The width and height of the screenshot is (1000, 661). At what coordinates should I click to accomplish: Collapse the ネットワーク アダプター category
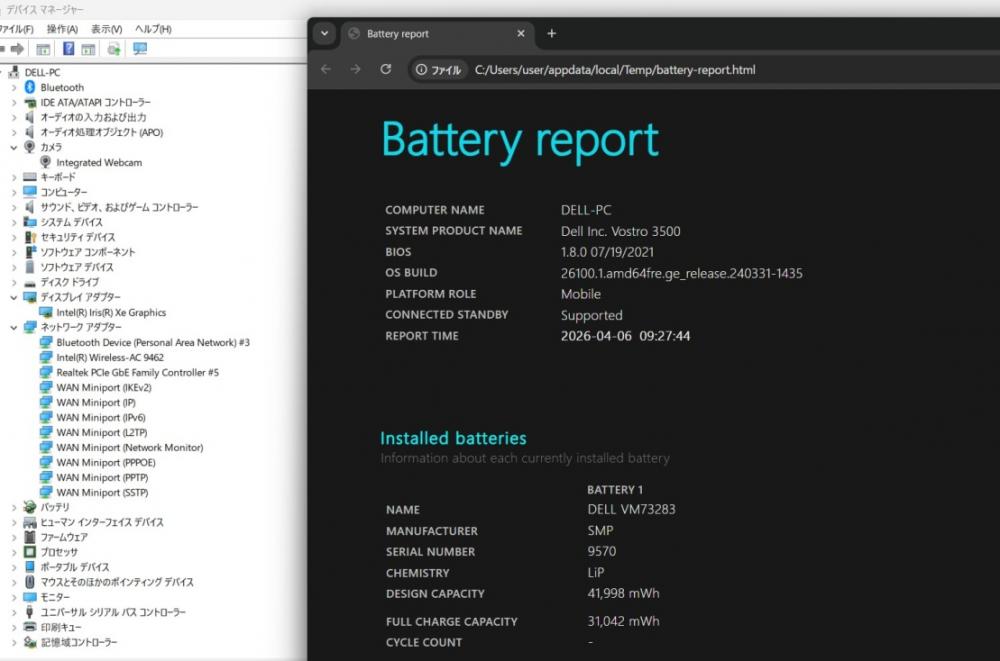pos(14,328)
